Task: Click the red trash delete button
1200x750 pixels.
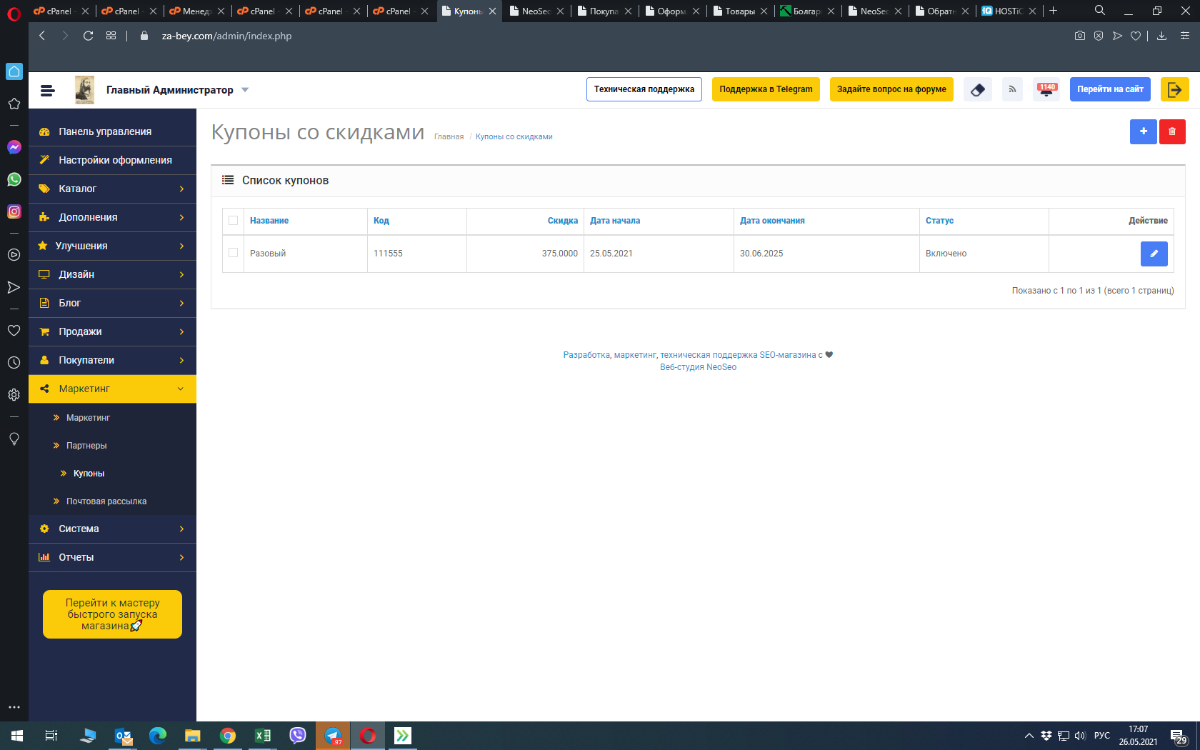Action: point(1172,132)
